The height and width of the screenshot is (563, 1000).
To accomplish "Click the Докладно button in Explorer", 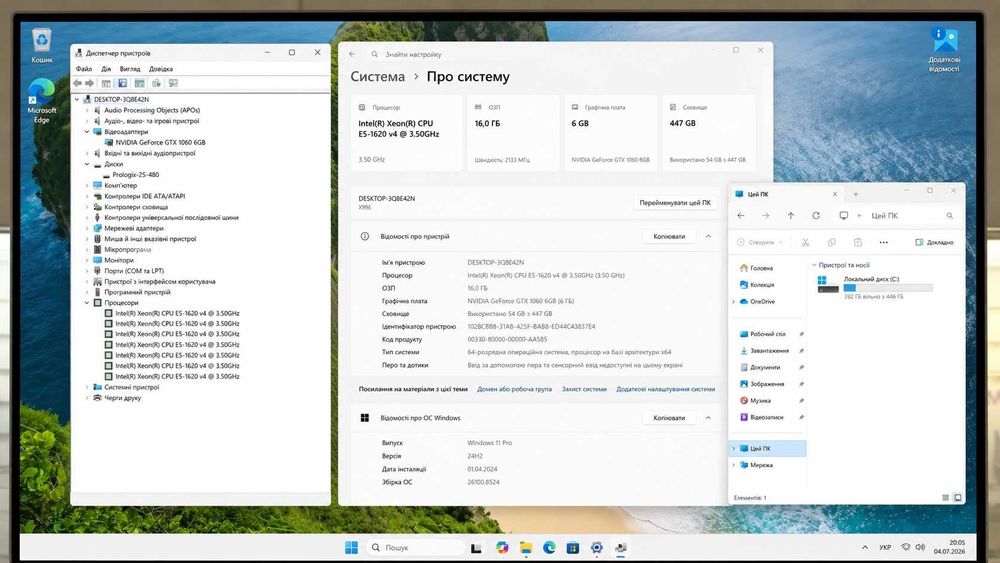I will (x=934, y=242).
